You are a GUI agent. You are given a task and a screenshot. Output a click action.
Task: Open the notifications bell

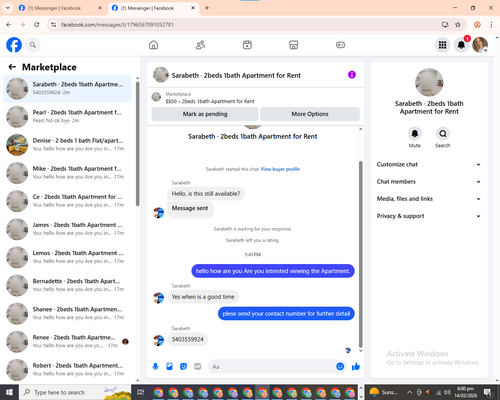(x=461, y=45)
